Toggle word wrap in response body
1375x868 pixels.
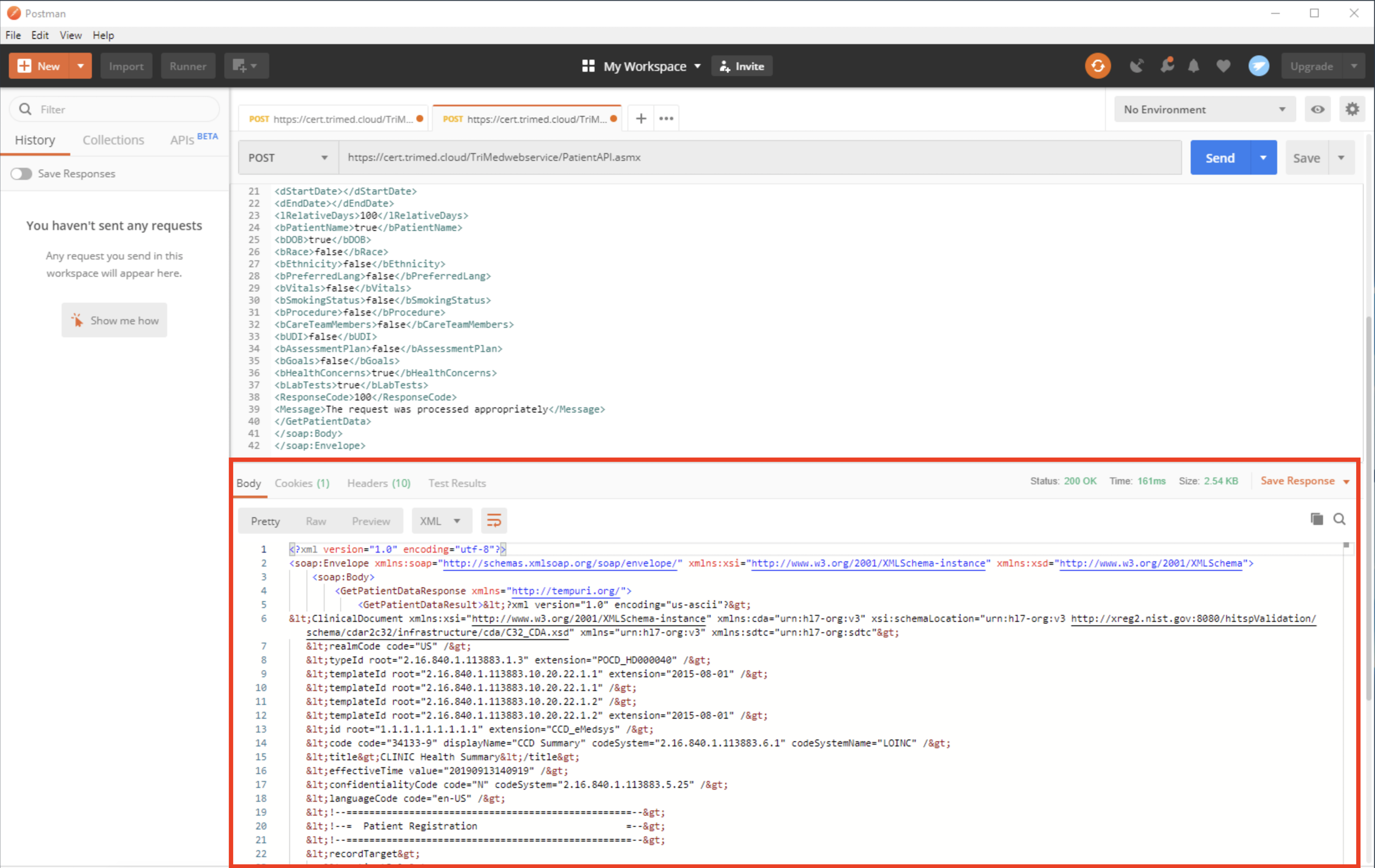(x=493, y=520)
